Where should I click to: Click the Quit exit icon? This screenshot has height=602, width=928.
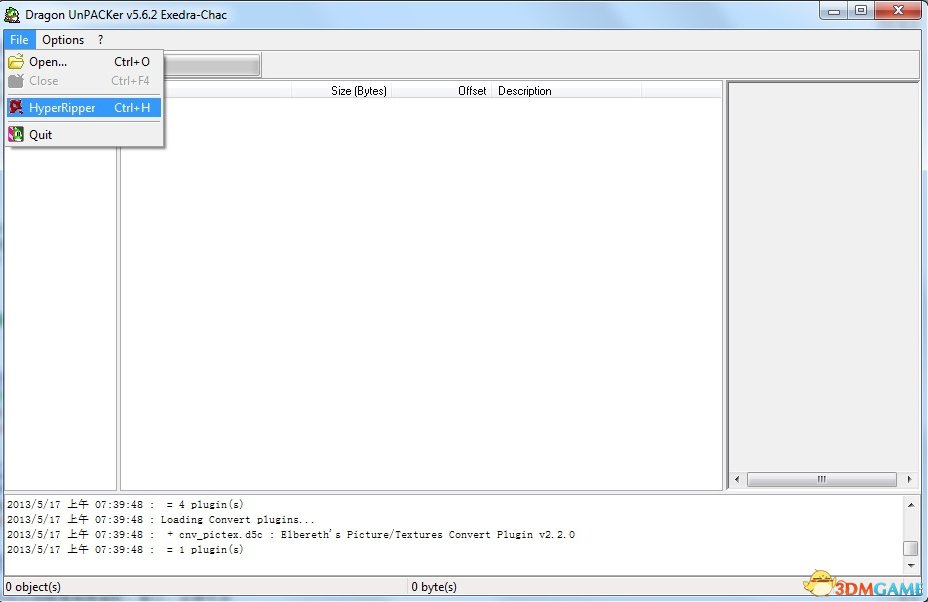[x=16, y=134]
